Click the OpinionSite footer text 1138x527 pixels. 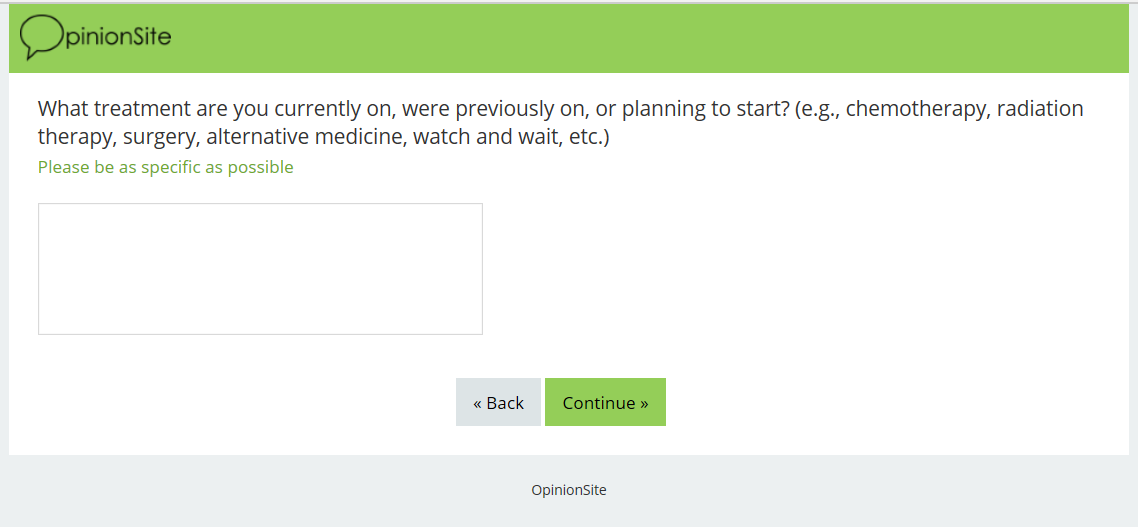568,490
